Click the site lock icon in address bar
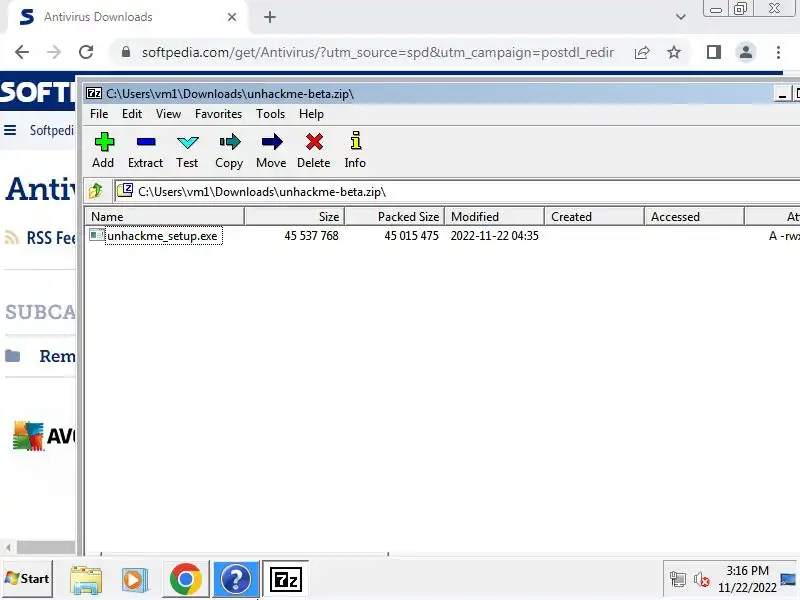This screenshot has height=600, width=800. click(126, 52)
